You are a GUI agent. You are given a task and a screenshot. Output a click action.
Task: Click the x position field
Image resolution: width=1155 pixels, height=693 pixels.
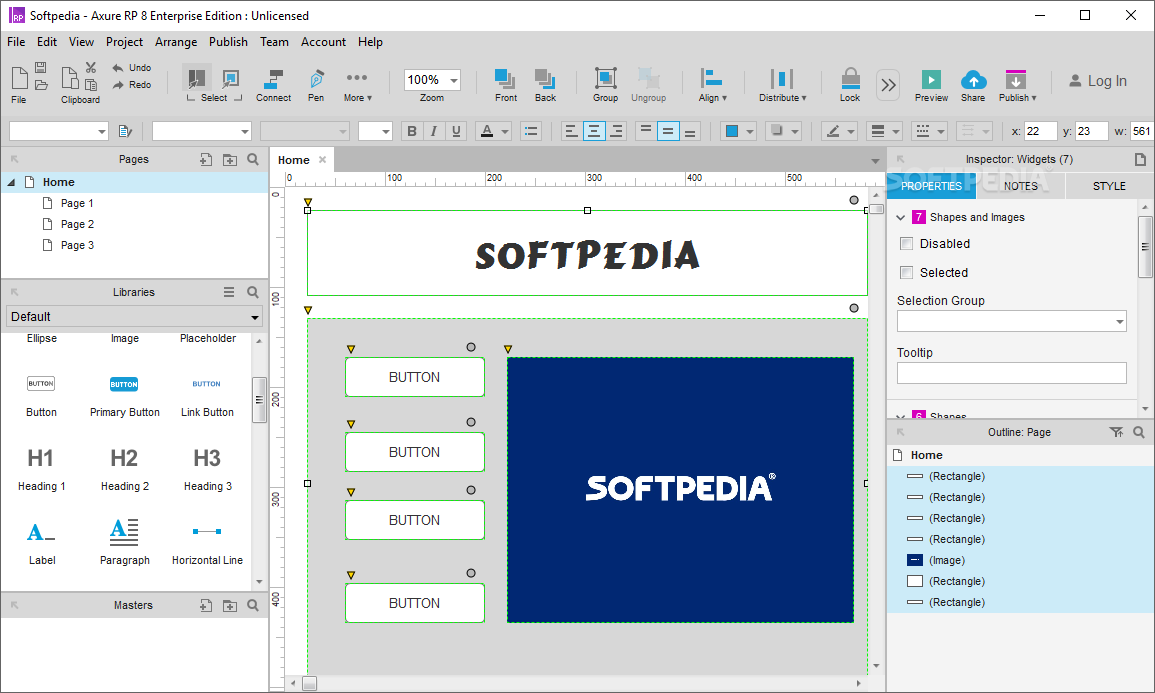1041,131
